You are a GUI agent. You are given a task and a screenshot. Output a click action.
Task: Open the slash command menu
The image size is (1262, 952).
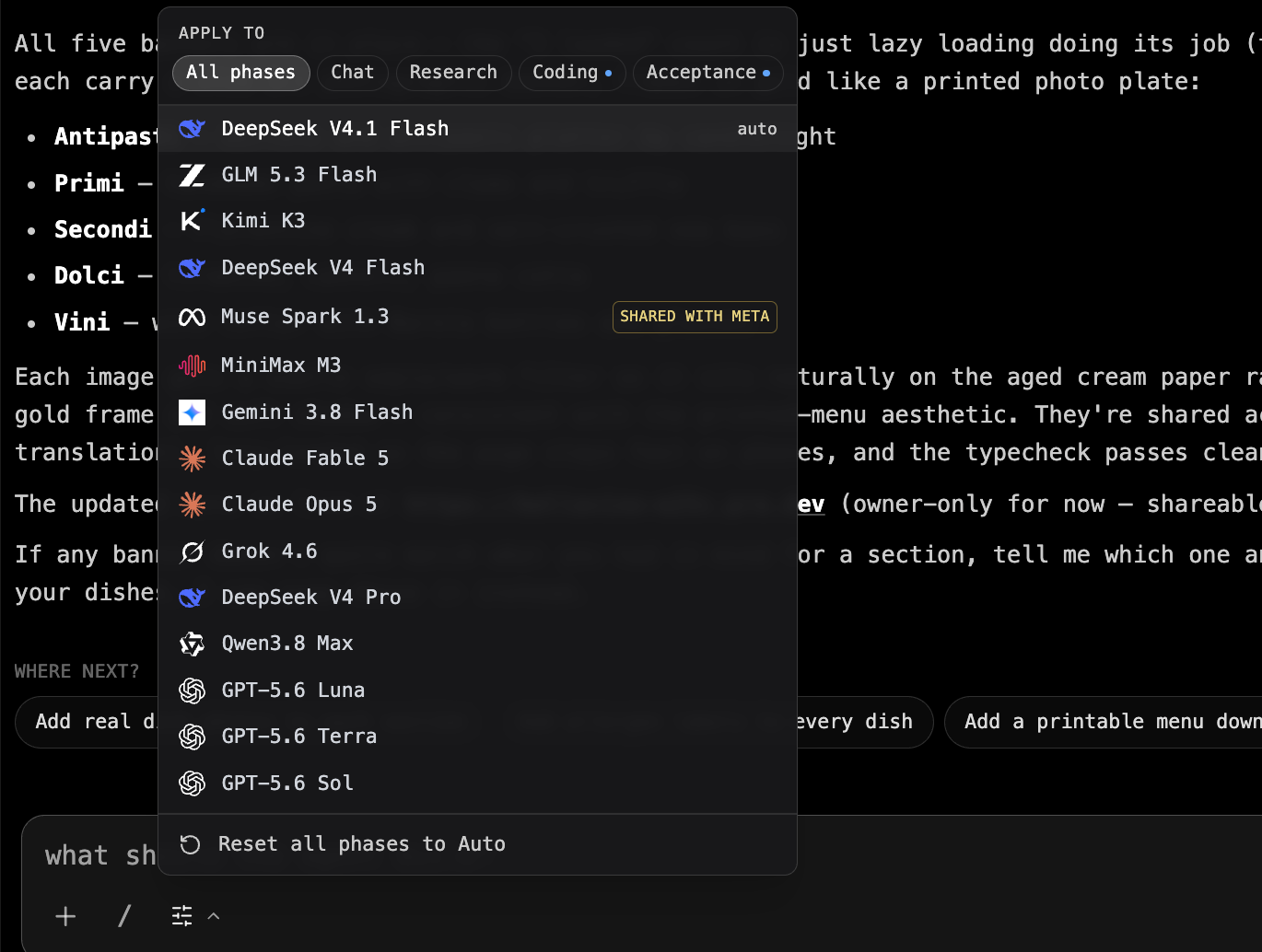coord(124,916)
